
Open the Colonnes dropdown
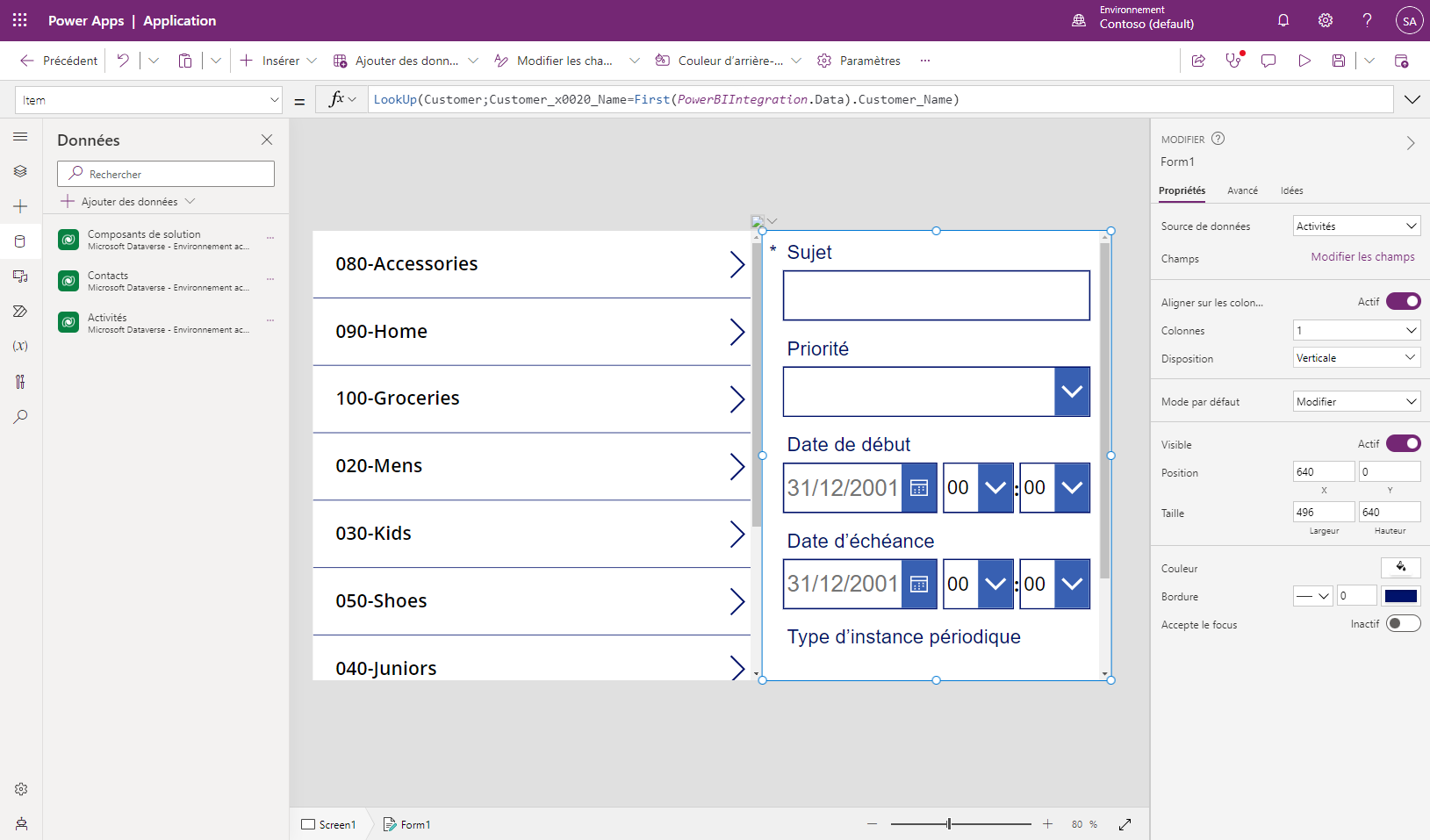pyautogui.click(x=1356, y=330)
